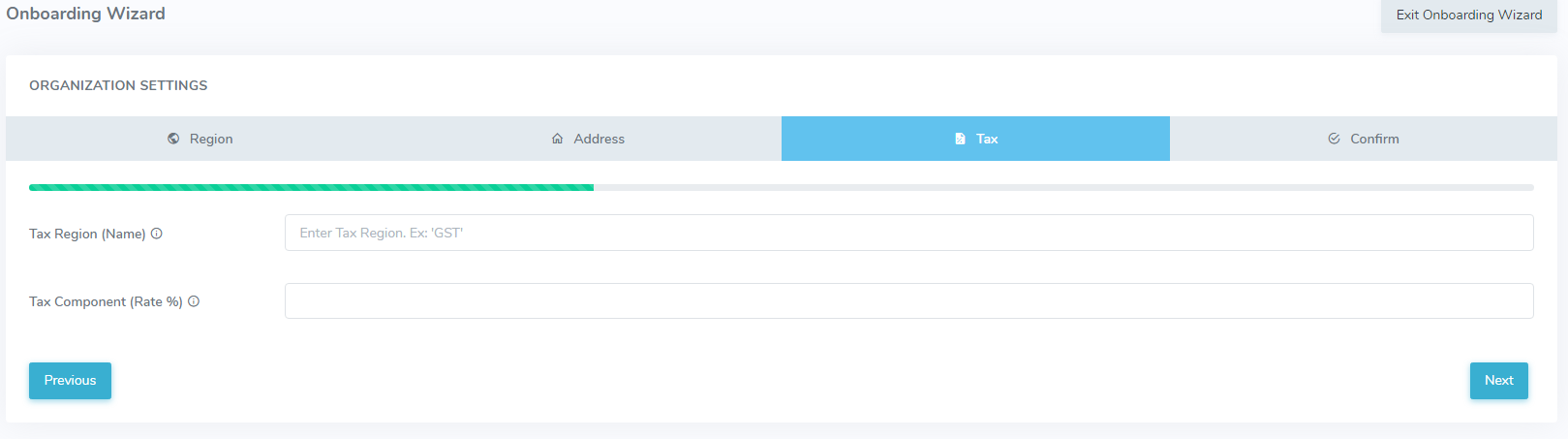Switch to the Address step tab

pyautogui.click(x=588, y=139)
